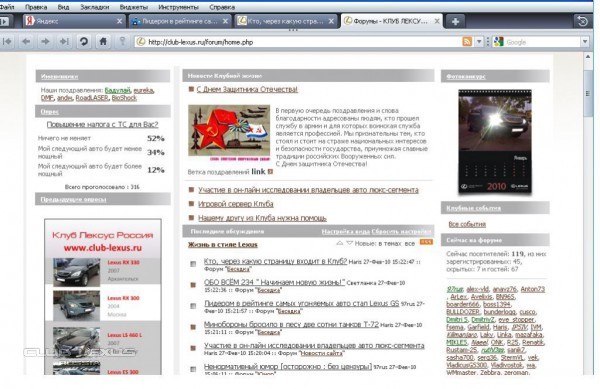Click the RSS feed icon in address bar
This screenshot has height=389, width=600.
(467, 42)
